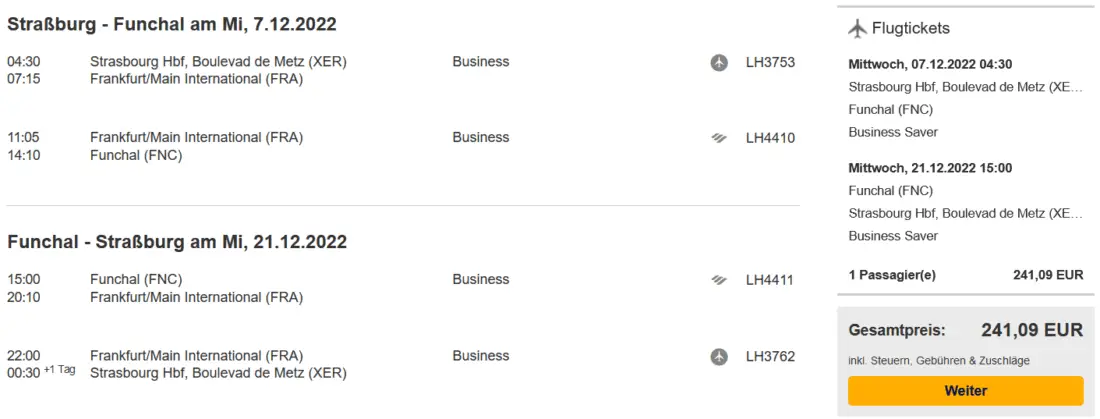Click the Business class label for flight LH4410

[480, 138]
